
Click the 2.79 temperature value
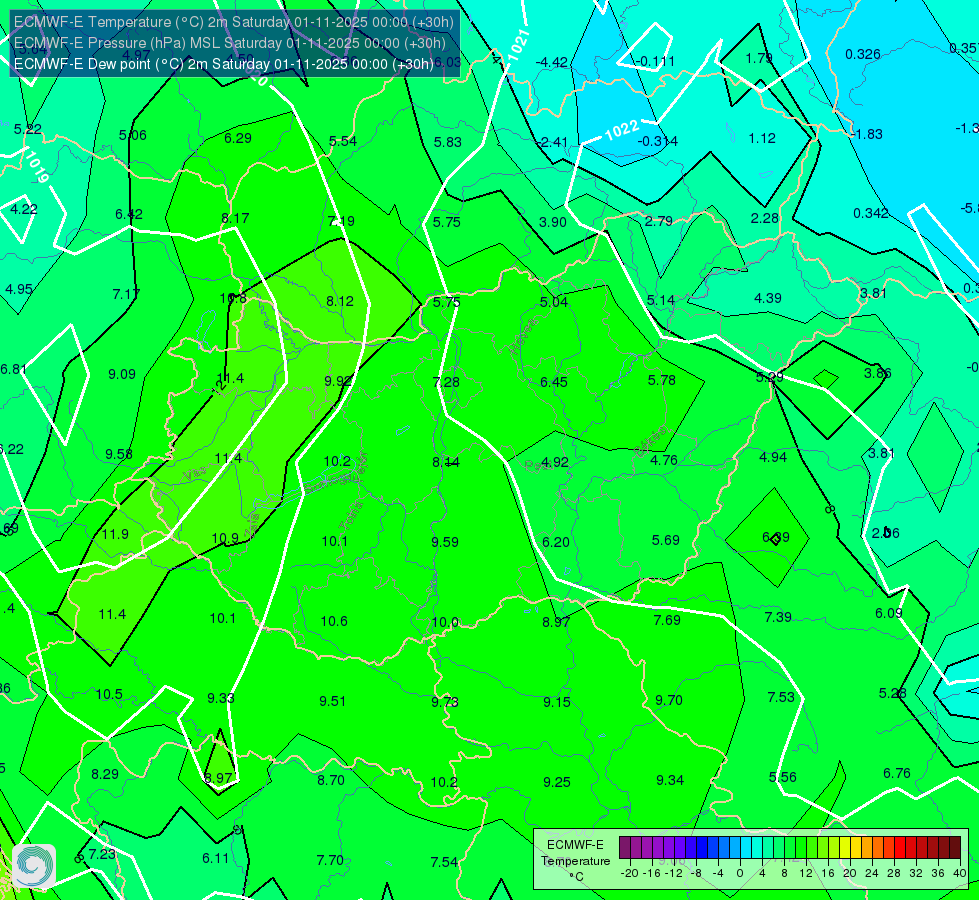659,221
